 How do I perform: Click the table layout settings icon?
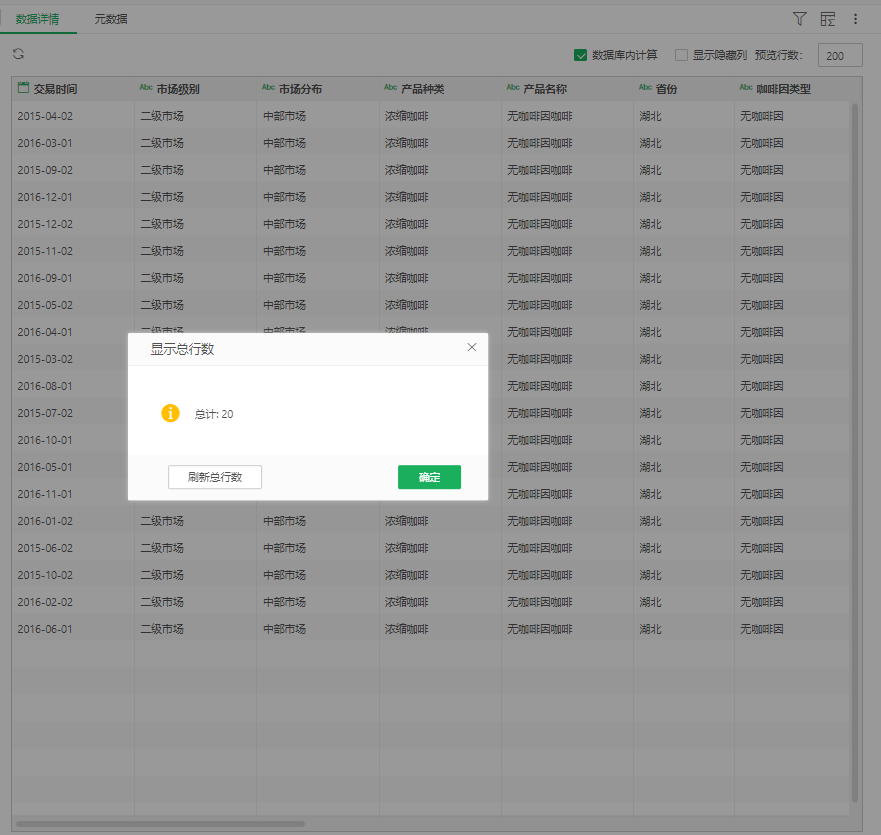[x=827, y=19]
